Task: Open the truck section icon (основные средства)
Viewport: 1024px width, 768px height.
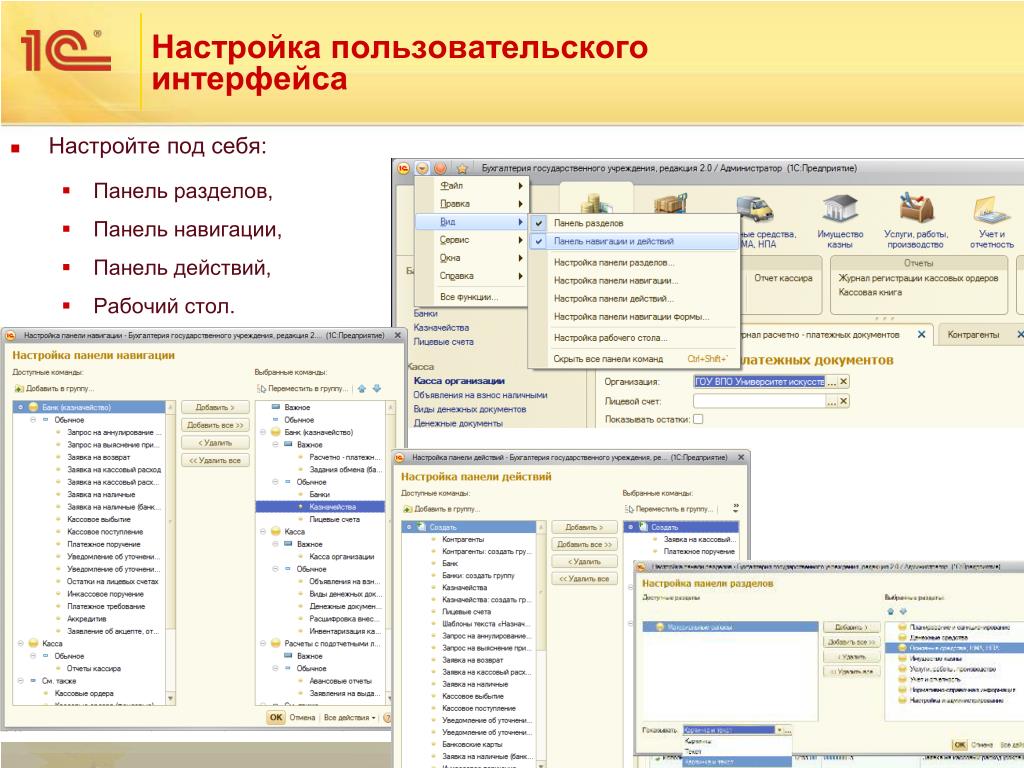Action: pyautogui.click(x=756, y=209)
